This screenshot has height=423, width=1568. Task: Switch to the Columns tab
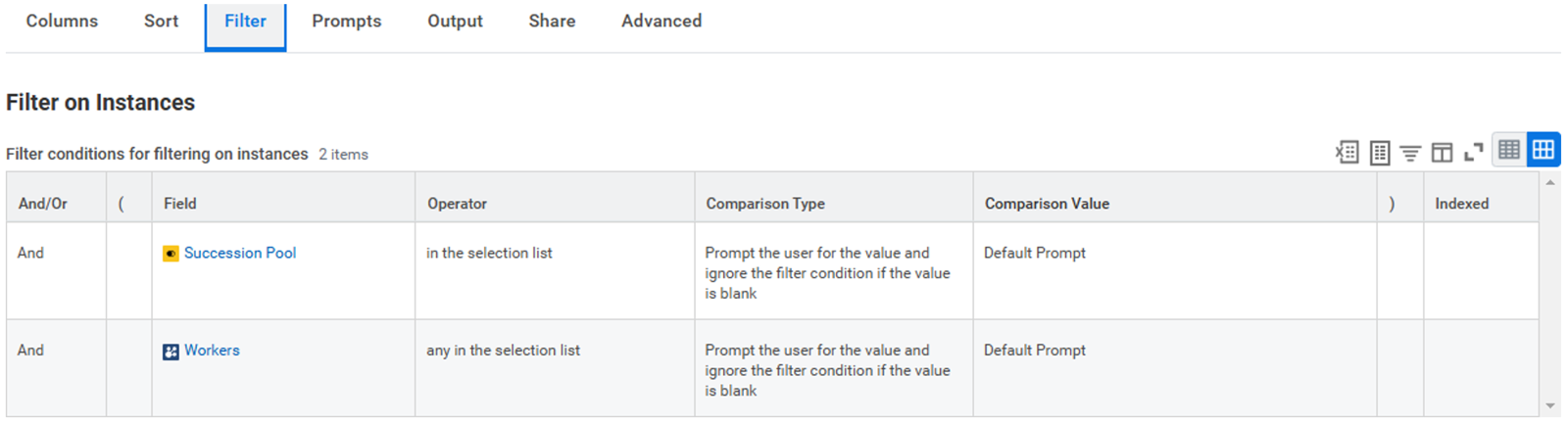pyautogui.click(x=62, y=21)
